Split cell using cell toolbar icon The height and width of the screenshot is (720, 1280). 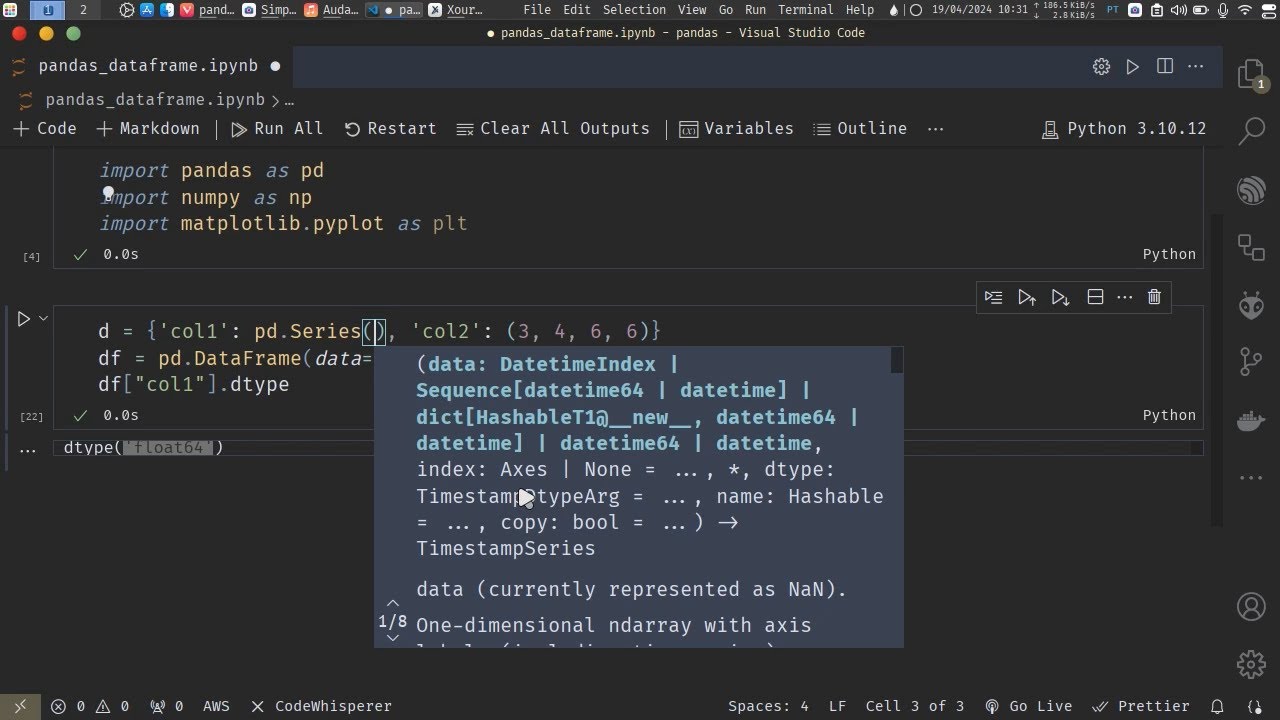pos(1095,297)
